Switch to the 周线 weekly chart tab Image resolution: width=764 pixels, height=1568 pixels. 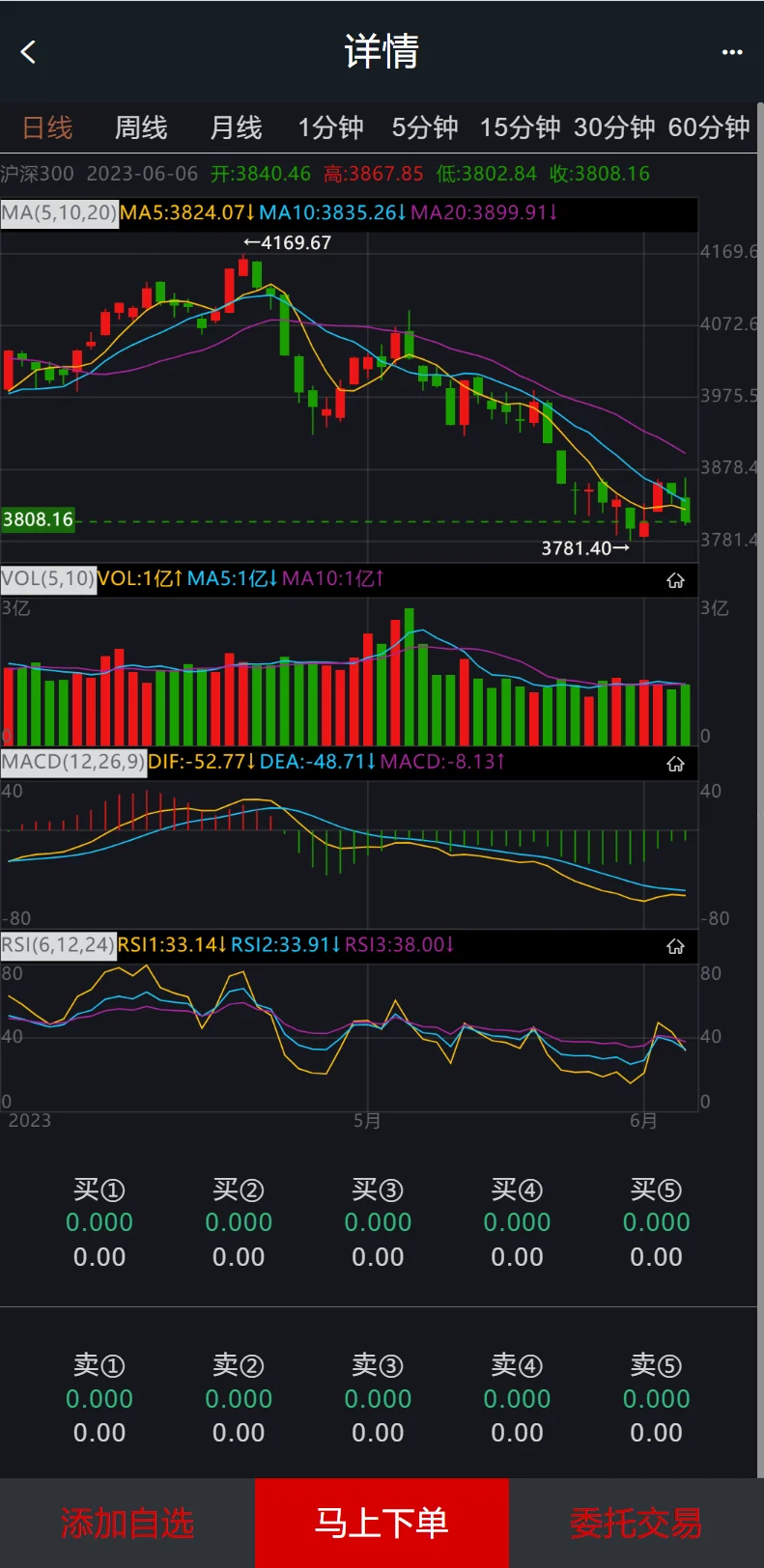141,127
